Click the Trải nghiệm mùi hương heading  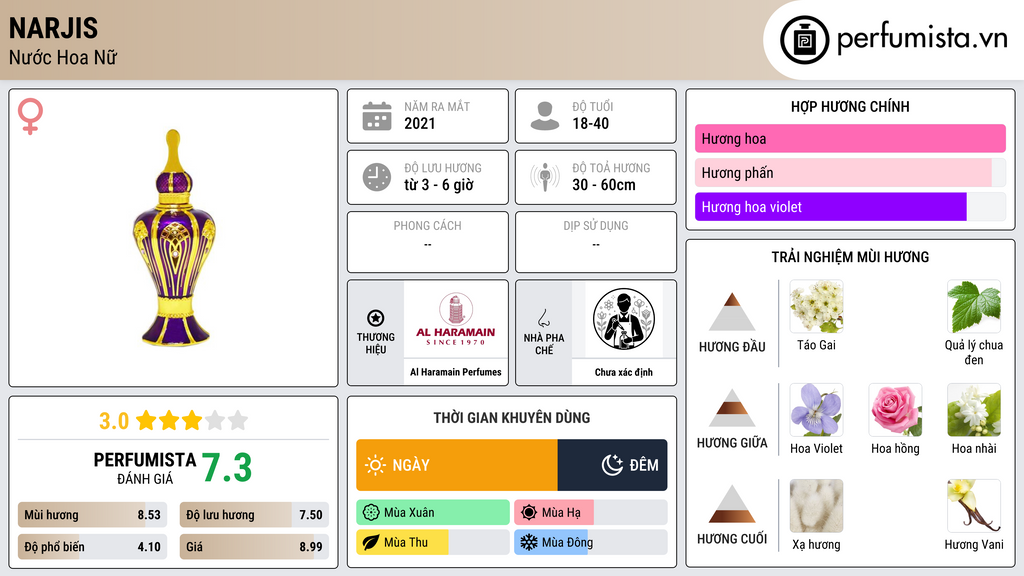(x=850, y=257)
